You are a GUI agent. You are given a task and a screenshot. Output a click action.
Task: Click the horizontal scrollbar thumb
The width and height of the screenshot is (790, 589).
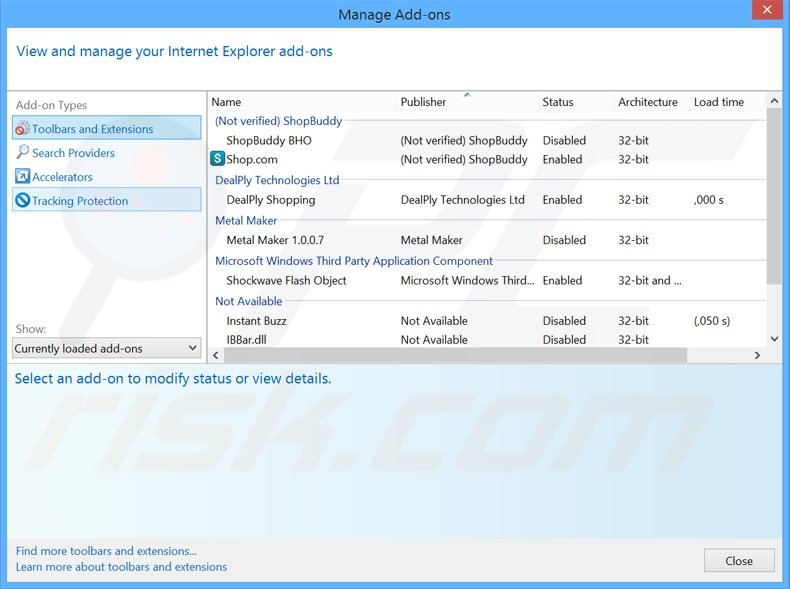455,355
